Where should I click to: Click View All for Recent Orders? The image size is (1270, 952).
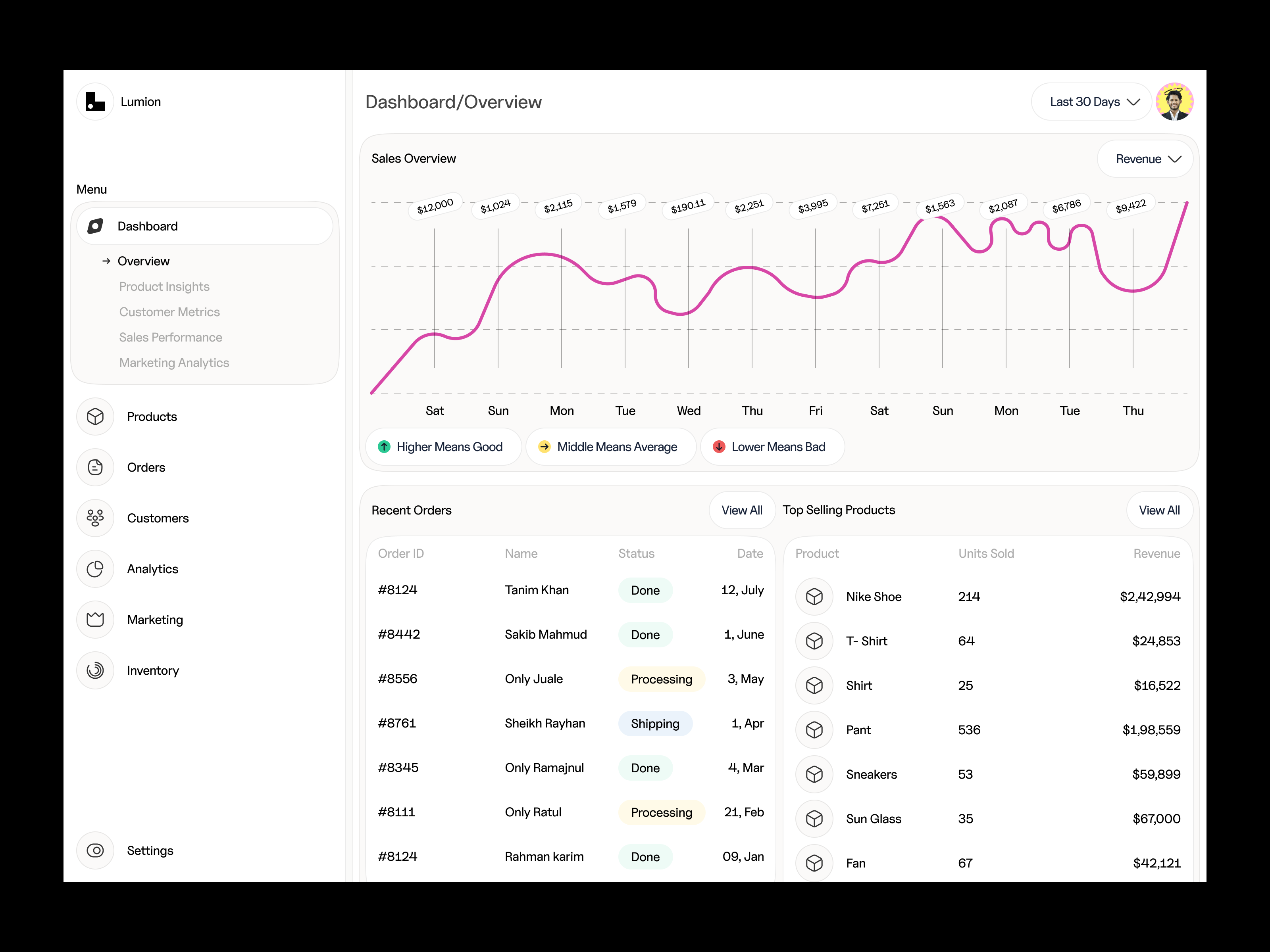click(x=741, y=510)
